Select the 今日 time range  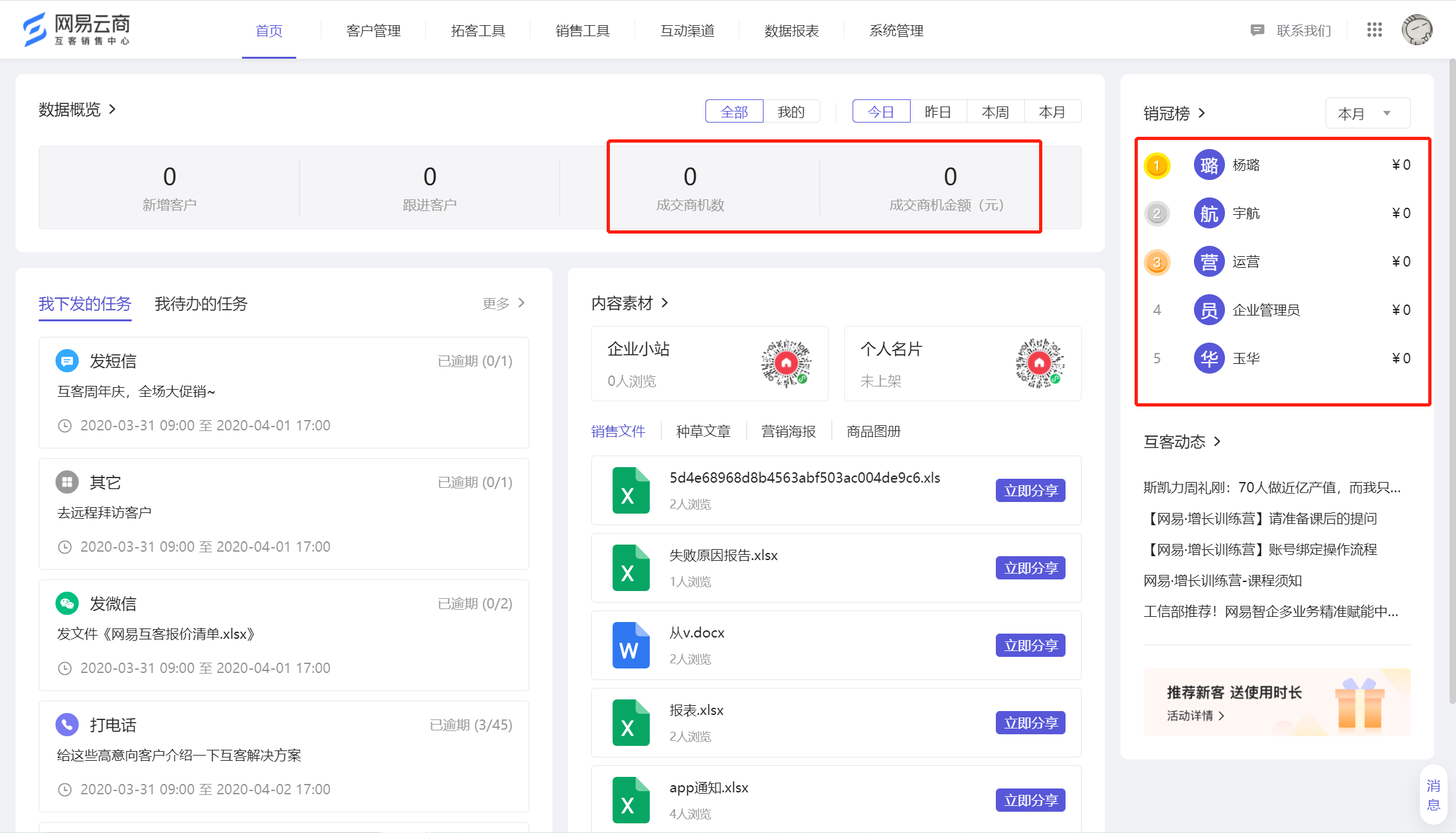[881, 112]
